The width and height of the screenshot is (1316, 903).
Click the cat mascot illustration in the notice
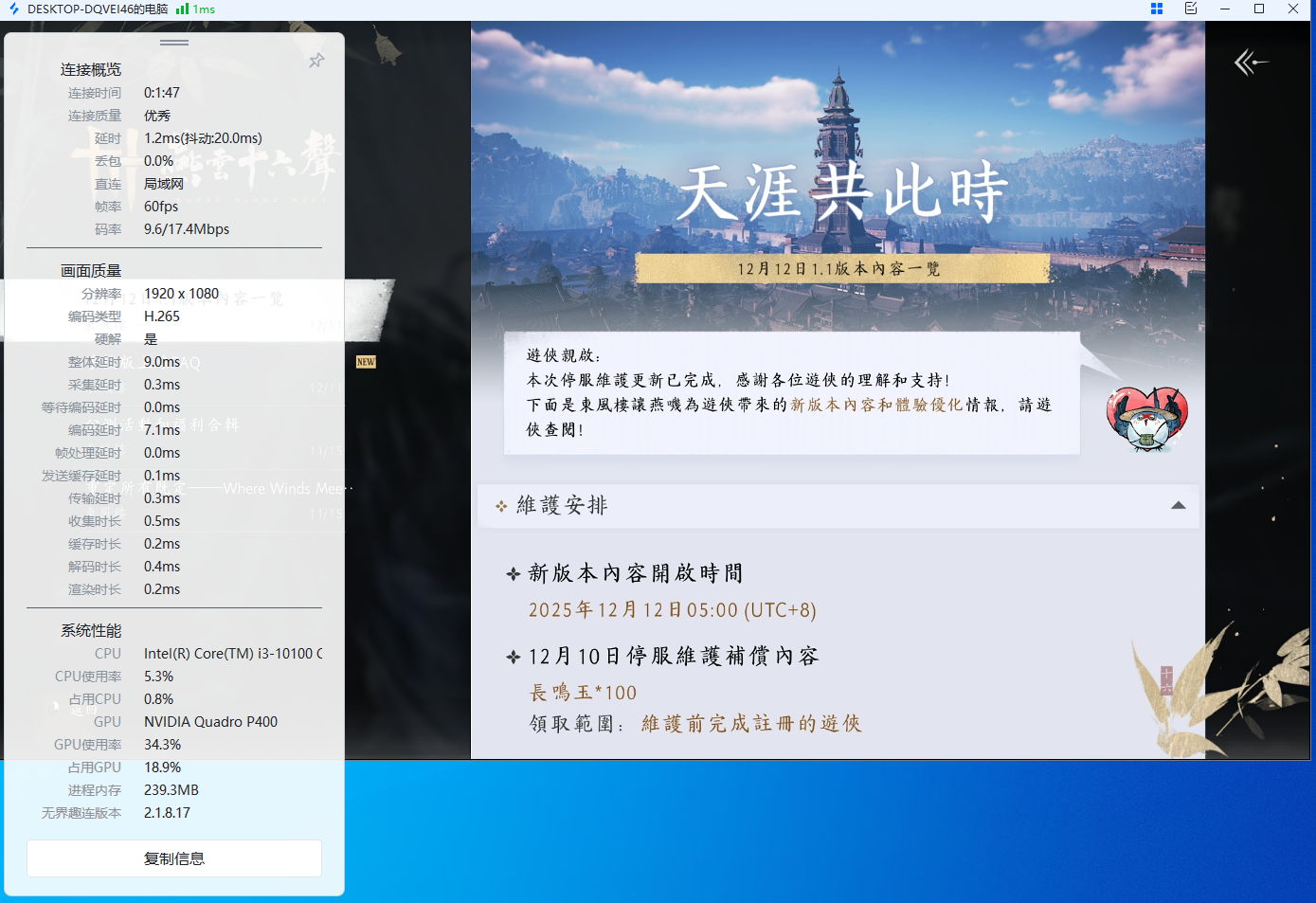1146,418
